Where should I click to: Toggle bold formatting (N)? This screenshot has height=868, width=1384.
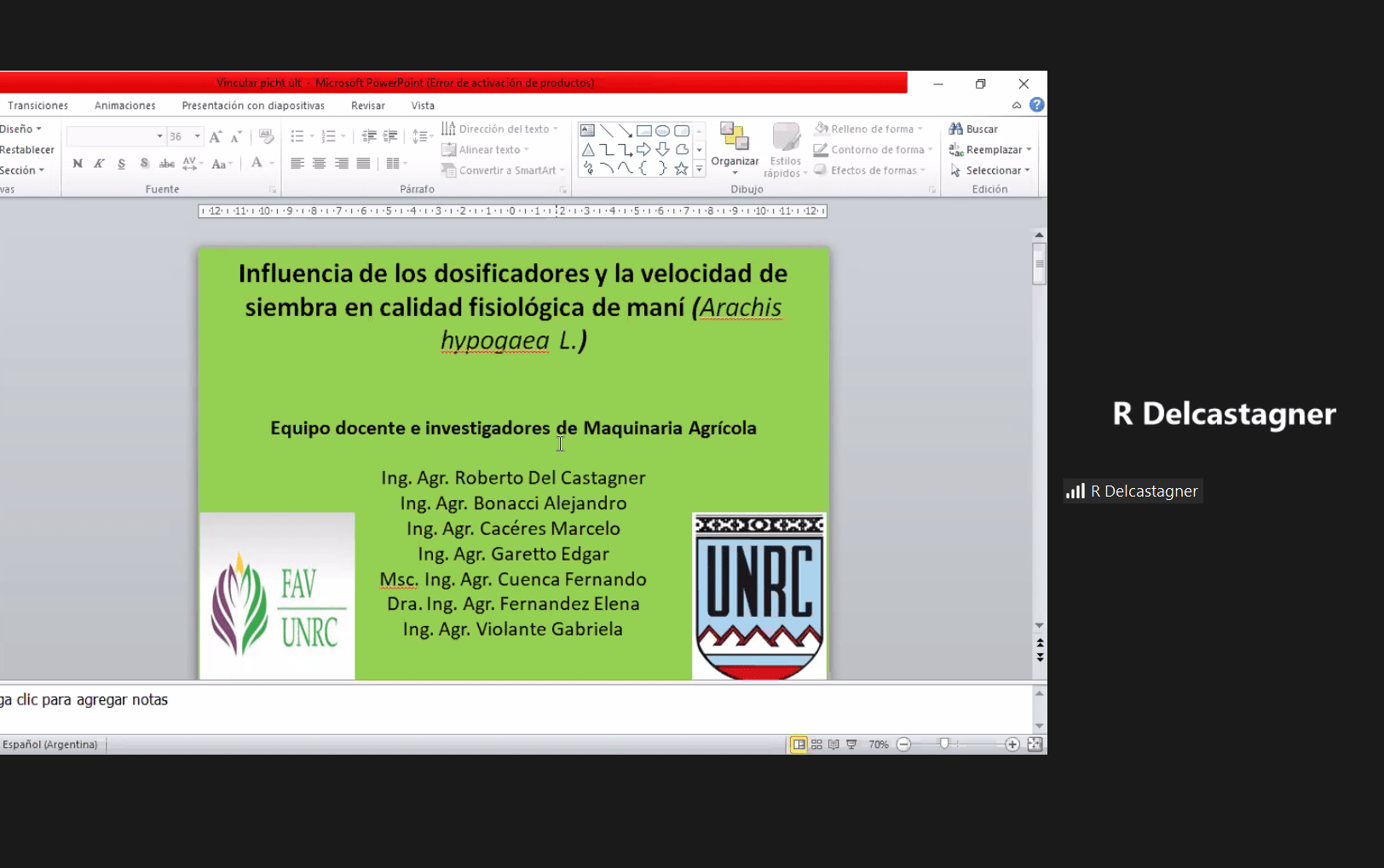(78, 164)
